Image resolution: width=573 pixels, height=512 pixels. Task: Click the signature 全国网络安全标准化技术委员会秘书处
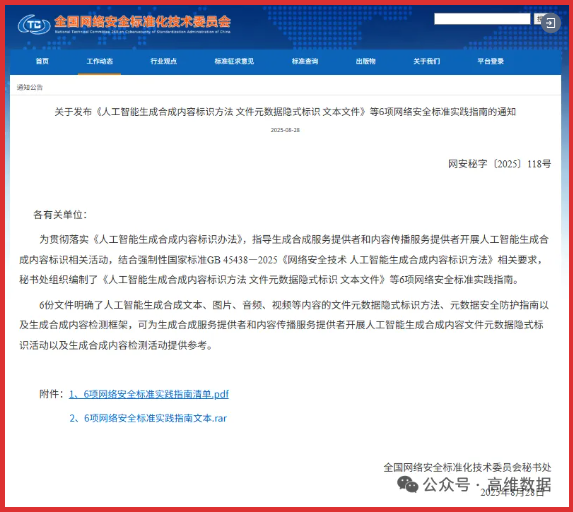point(467,467)
